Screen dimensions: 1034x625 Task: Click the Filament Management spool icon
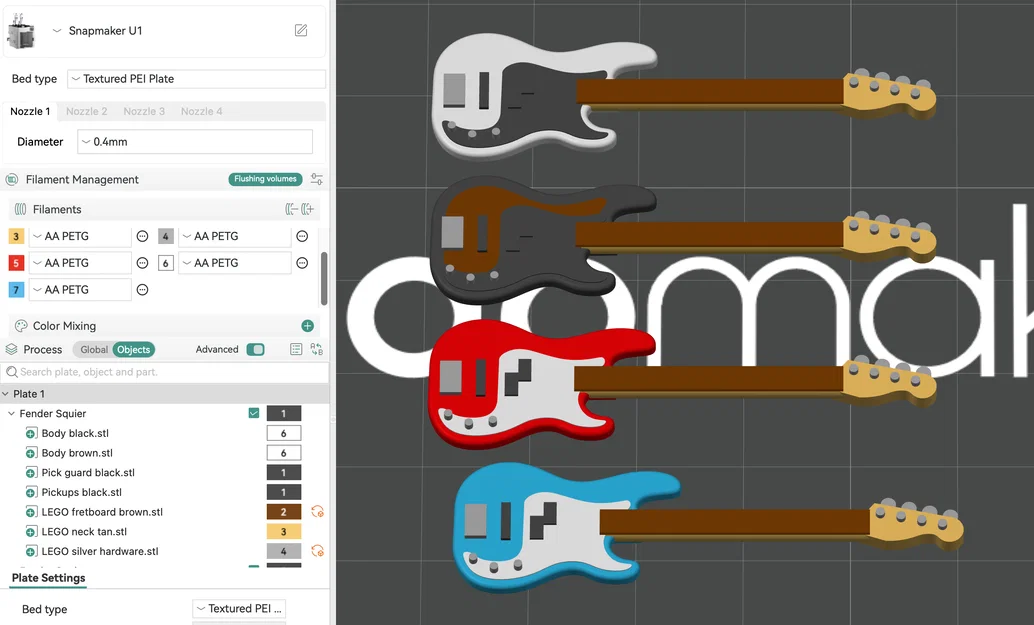[x=12, y=179]
